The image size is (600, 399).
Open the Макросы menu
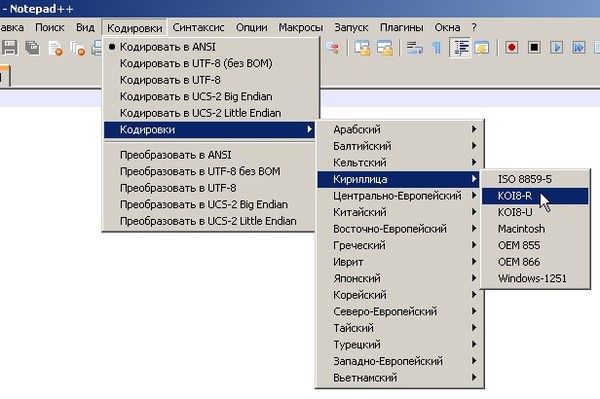(x=301, y=28)
